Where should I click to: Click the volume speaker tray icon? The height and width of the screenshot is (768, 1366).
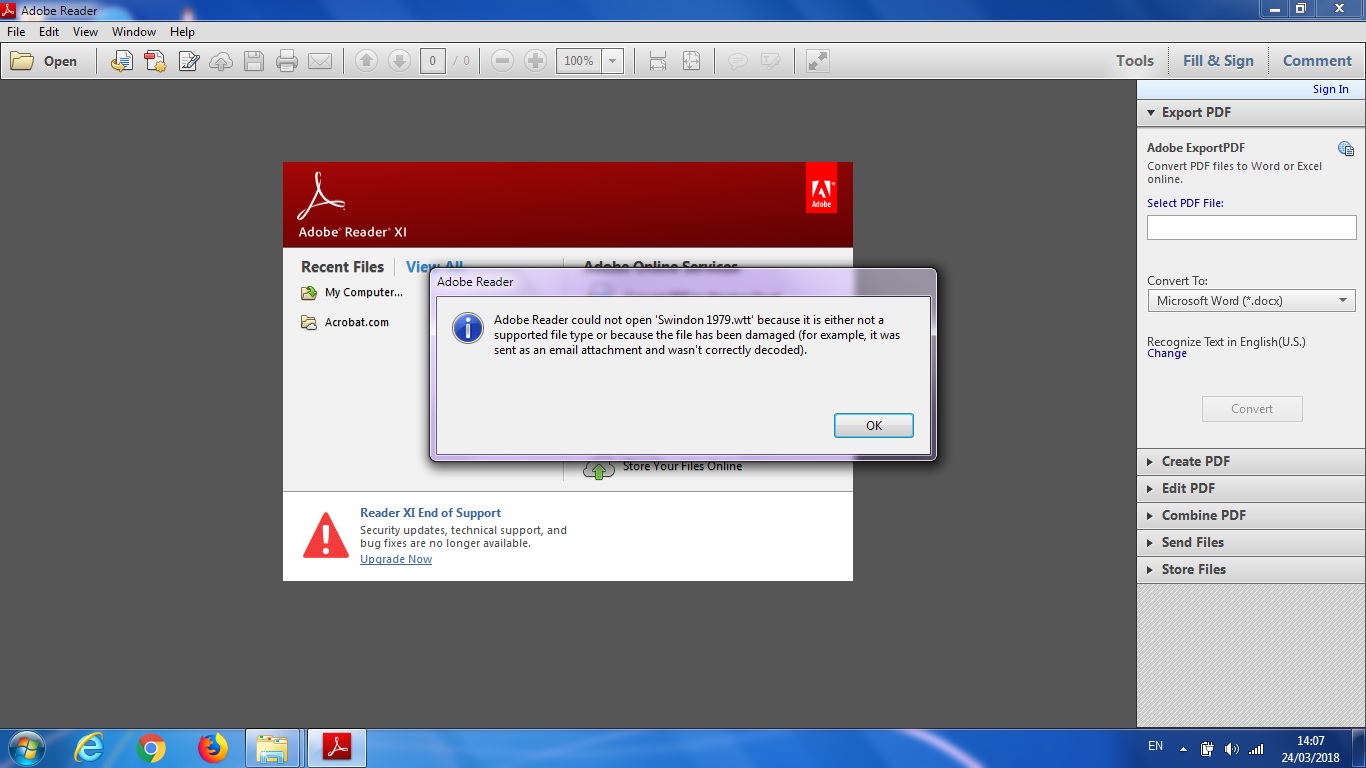pos(1231,749)
